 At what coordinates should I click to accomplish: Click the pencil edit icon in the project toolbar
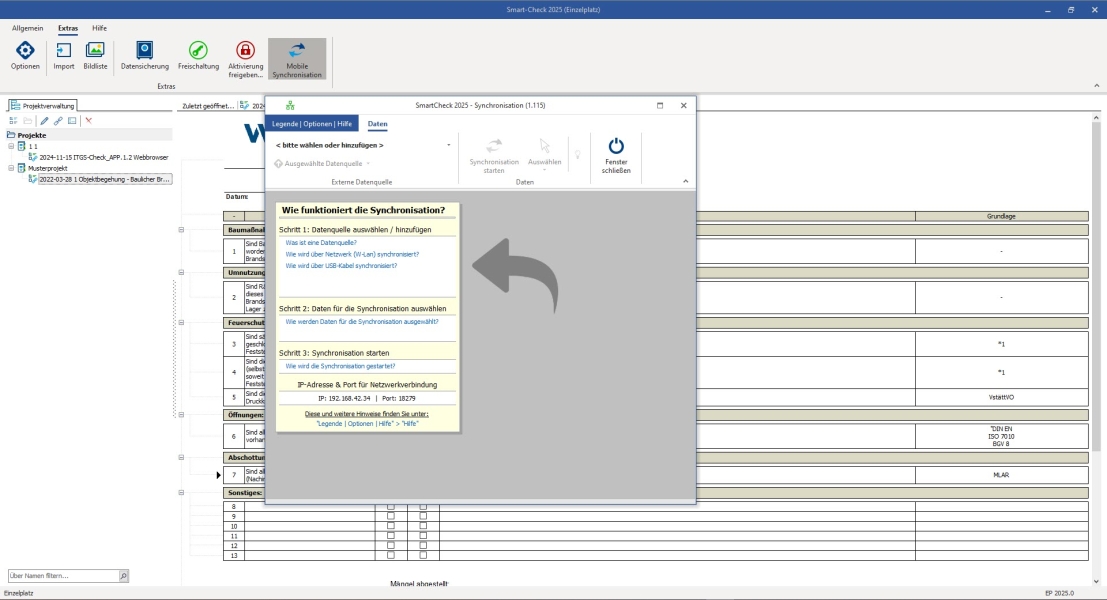[44, 121]
